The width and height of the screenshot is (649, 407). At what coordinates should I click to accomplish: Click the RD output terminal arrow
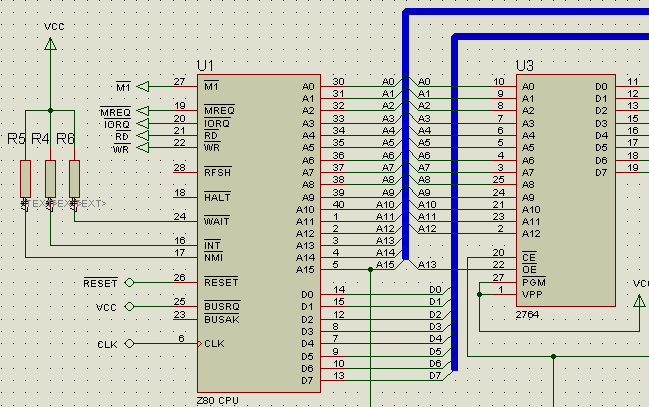[x=143, y=135]
